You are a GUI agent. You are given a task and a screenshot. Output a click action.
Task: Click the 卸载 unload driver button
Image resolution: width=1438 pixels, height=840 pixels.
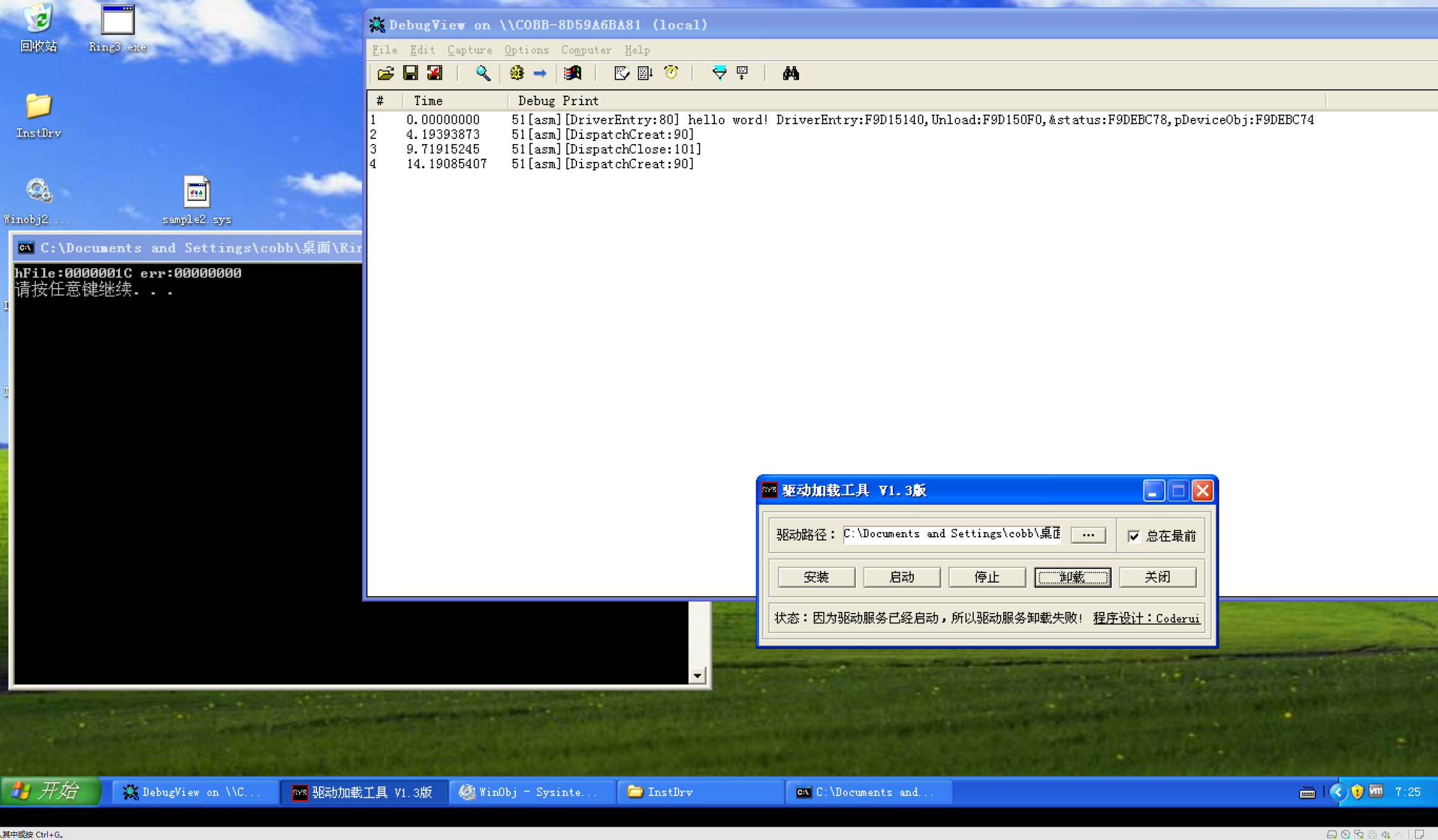point(1072,577)
